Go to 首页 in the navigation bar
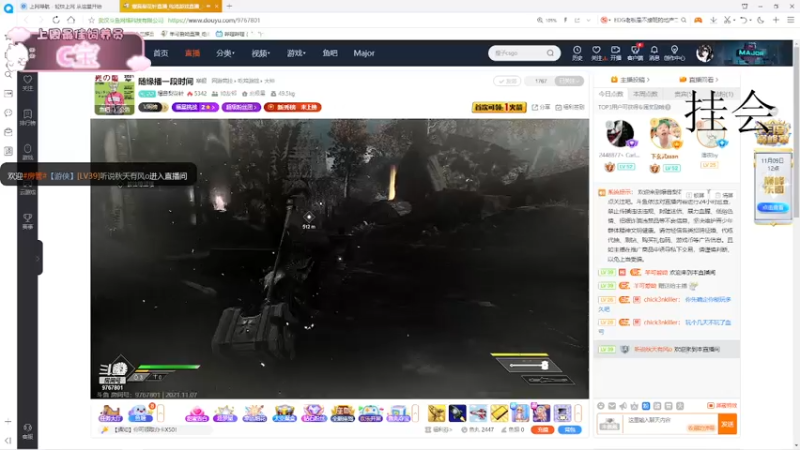Screen dimensions: 800x450 point(161,53)
